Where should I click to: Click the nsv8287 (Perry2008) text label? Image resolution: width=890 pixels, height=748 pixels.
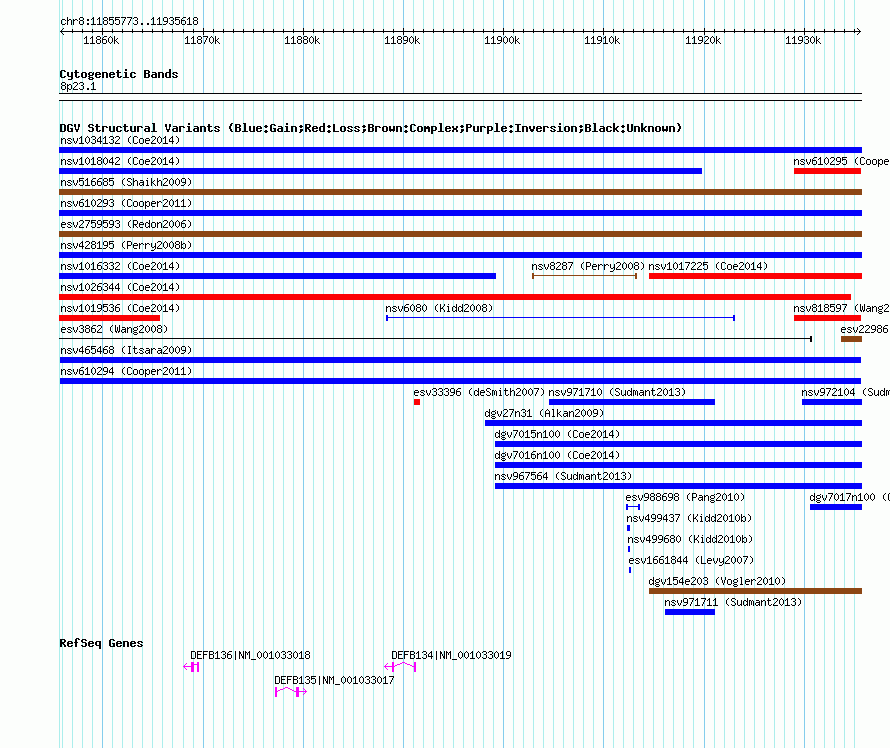click(x=588, y=266)
